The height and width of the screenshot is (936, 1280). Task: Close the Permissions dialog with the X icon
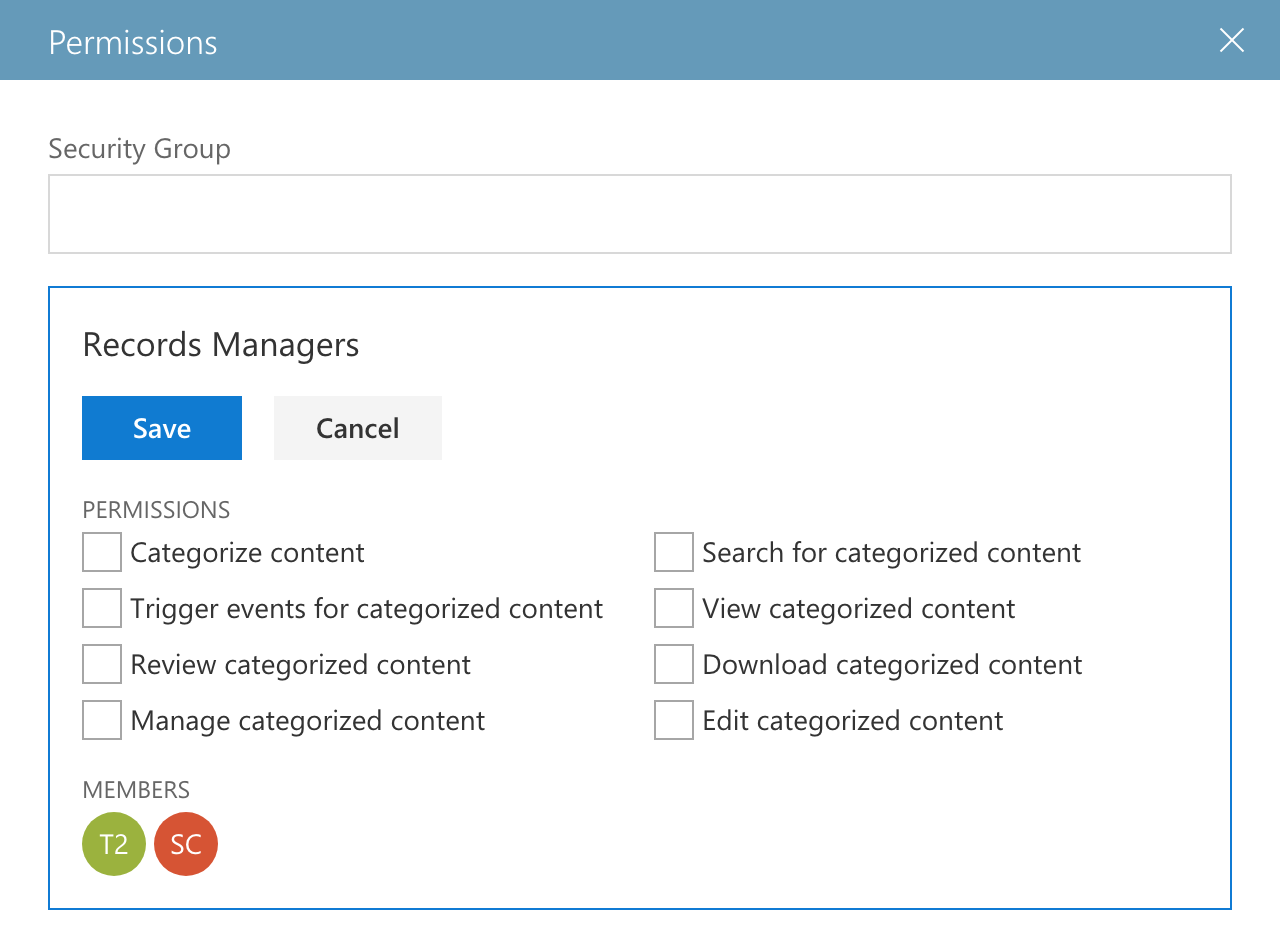click(1232, 40)
